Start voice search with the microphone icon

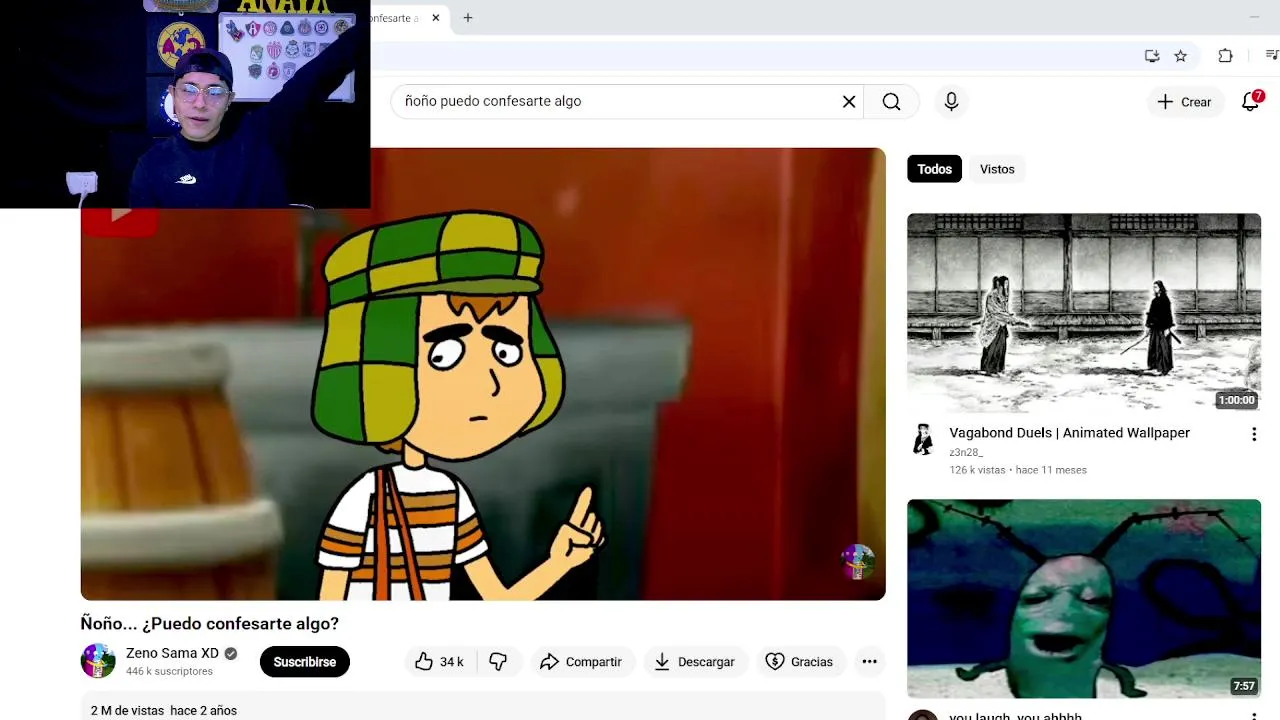pyautogui.click(x=951, y=101)
